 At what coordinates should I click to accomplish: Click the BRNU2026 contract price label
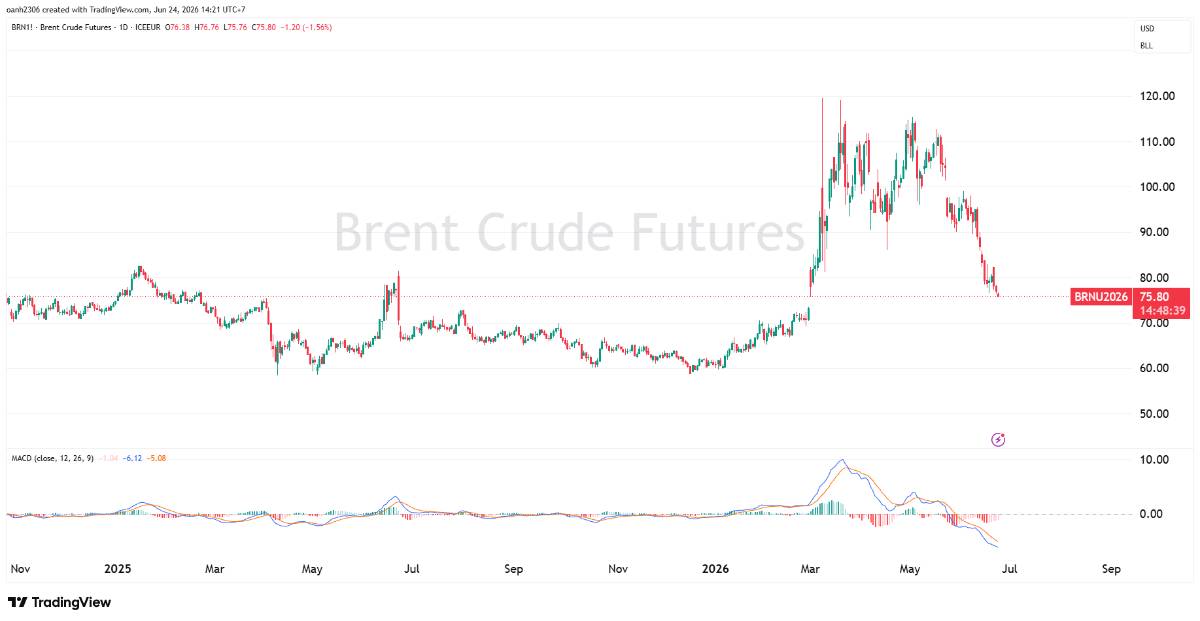coord(1101,297)
